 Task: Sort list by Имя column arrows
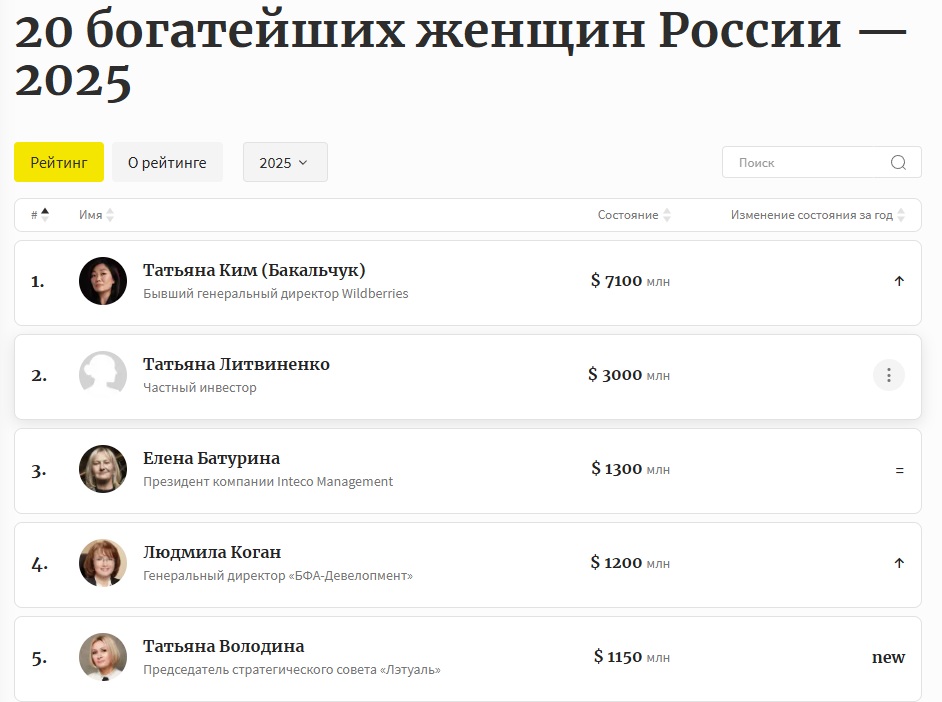110,215
